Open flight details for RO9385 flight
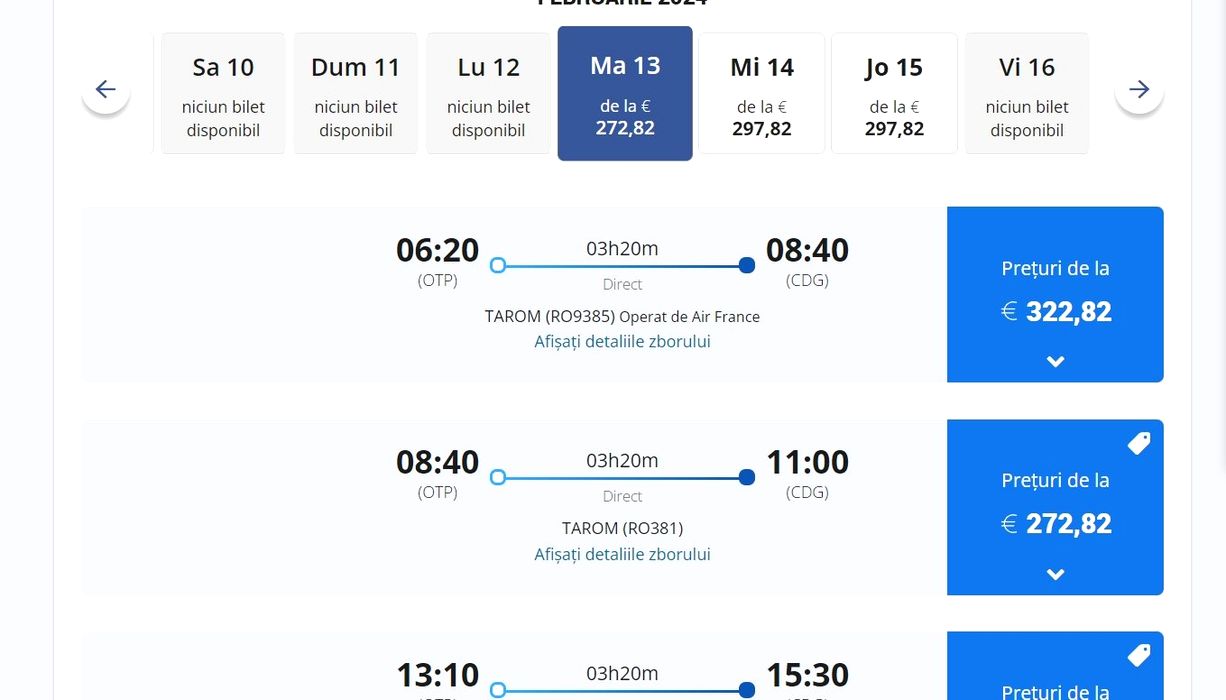The width and height of the screenshot is (1226, 700). click(x=622, y=341)
